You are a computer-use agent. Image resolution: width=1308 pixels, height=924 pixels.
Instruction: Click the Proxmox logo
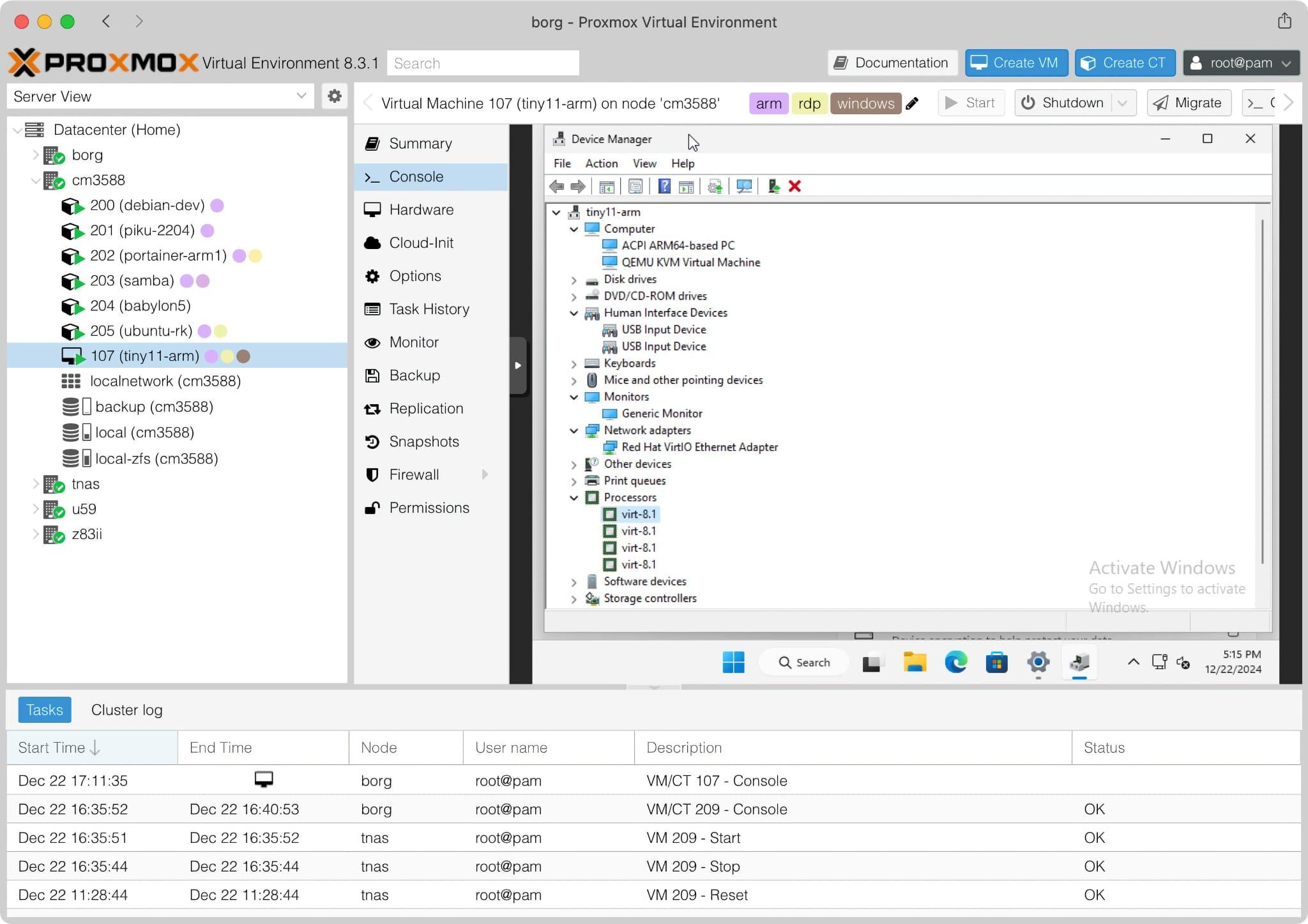[104, 63]
